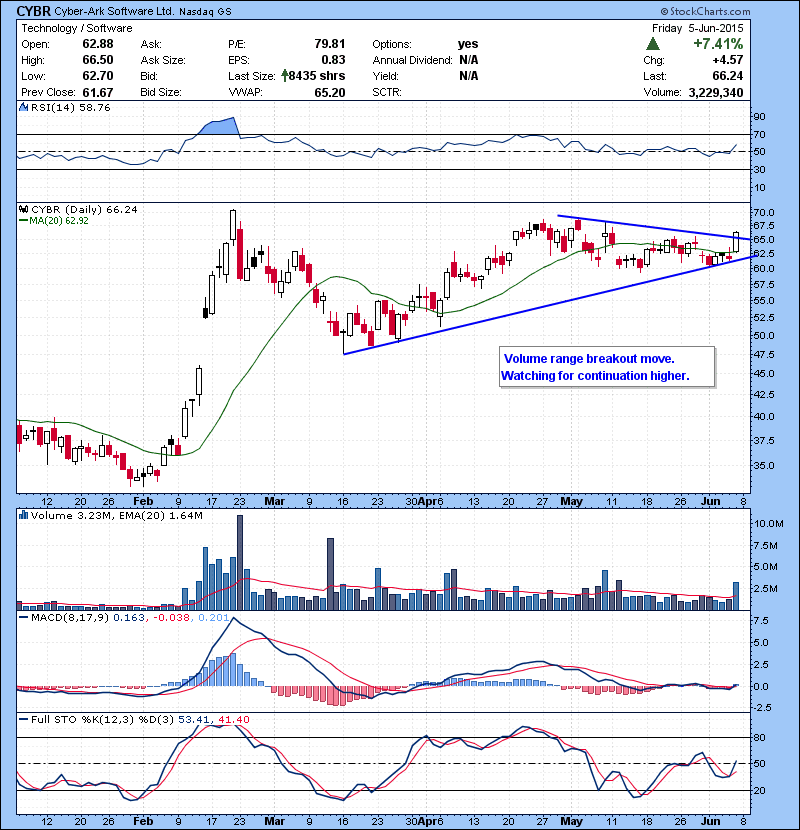Click the green up-arrow beside +7.41%
Screen dimensions: 800x830
(x=653, y=44)
